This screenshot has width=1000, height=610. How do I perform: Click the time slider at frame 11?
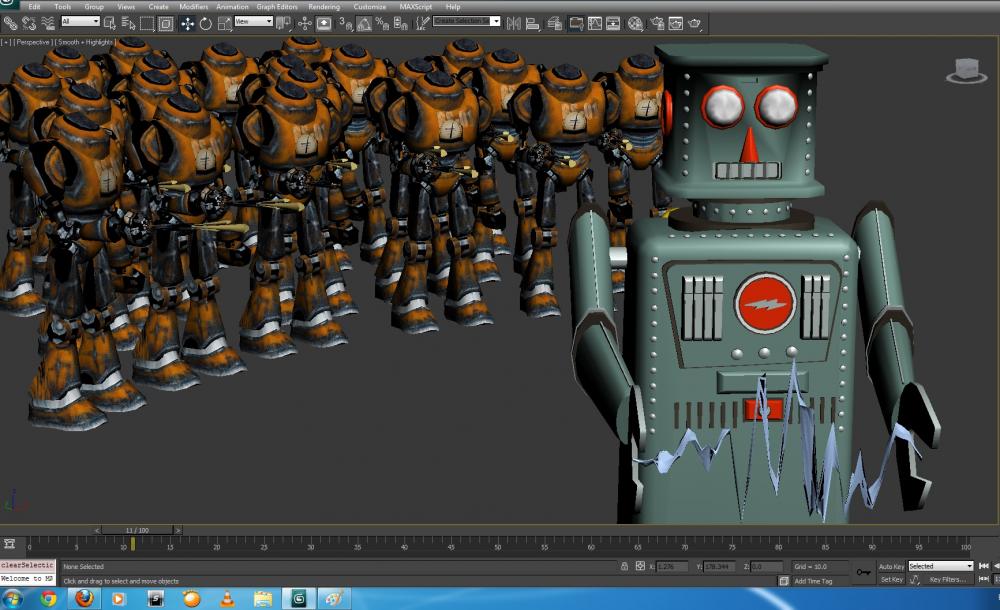coord(137,530)
